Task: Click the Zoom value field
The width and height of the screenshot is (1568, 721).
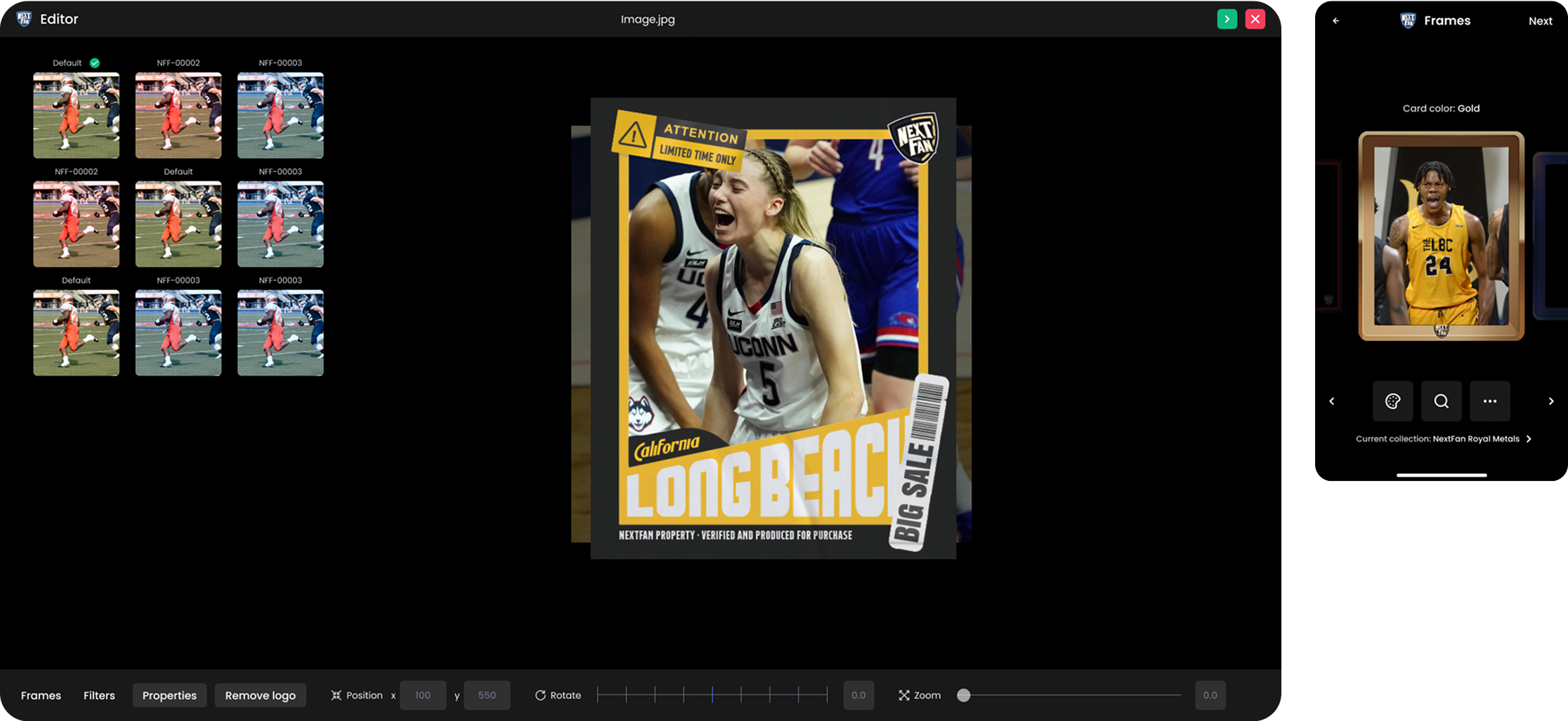Action: [1210, 695]
